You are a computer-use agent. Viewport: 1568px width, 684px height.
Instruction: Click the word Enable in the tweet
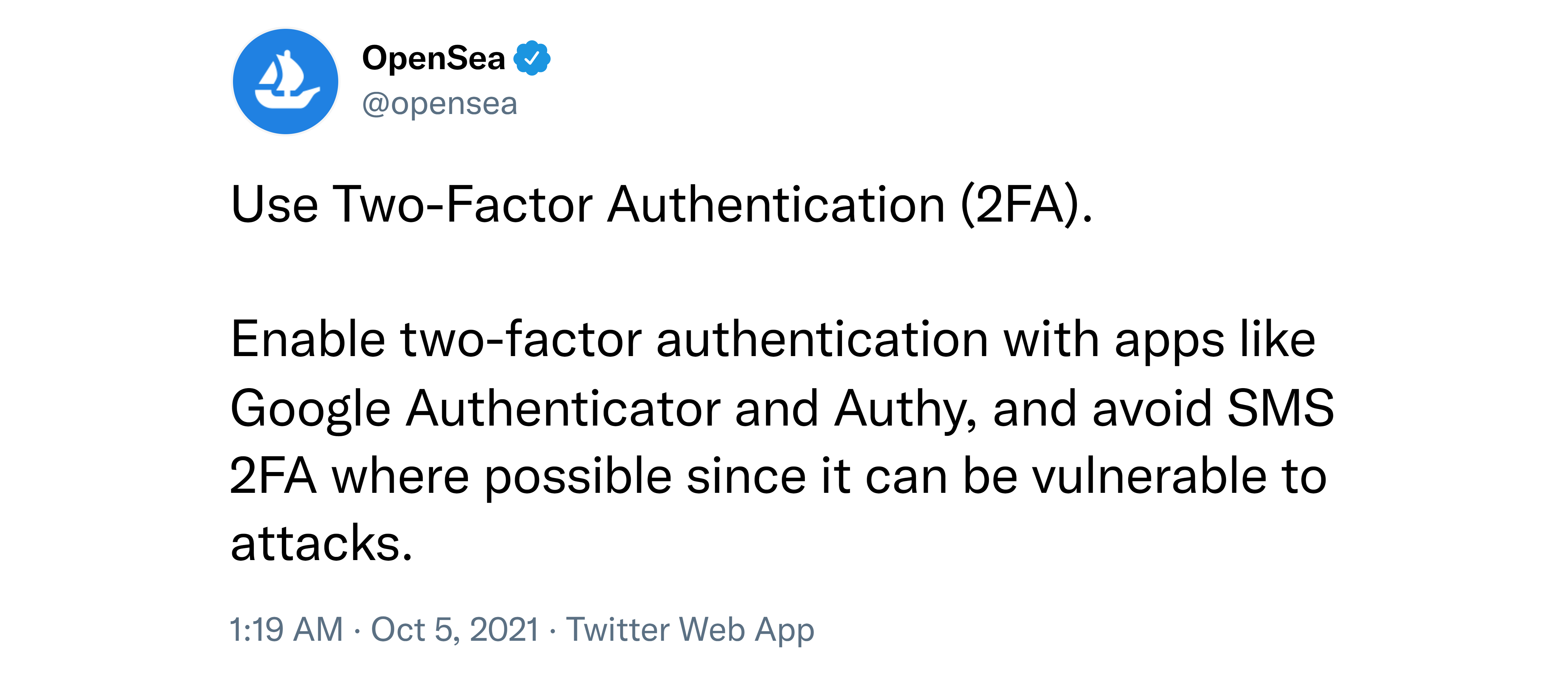[x=308, y=339]
